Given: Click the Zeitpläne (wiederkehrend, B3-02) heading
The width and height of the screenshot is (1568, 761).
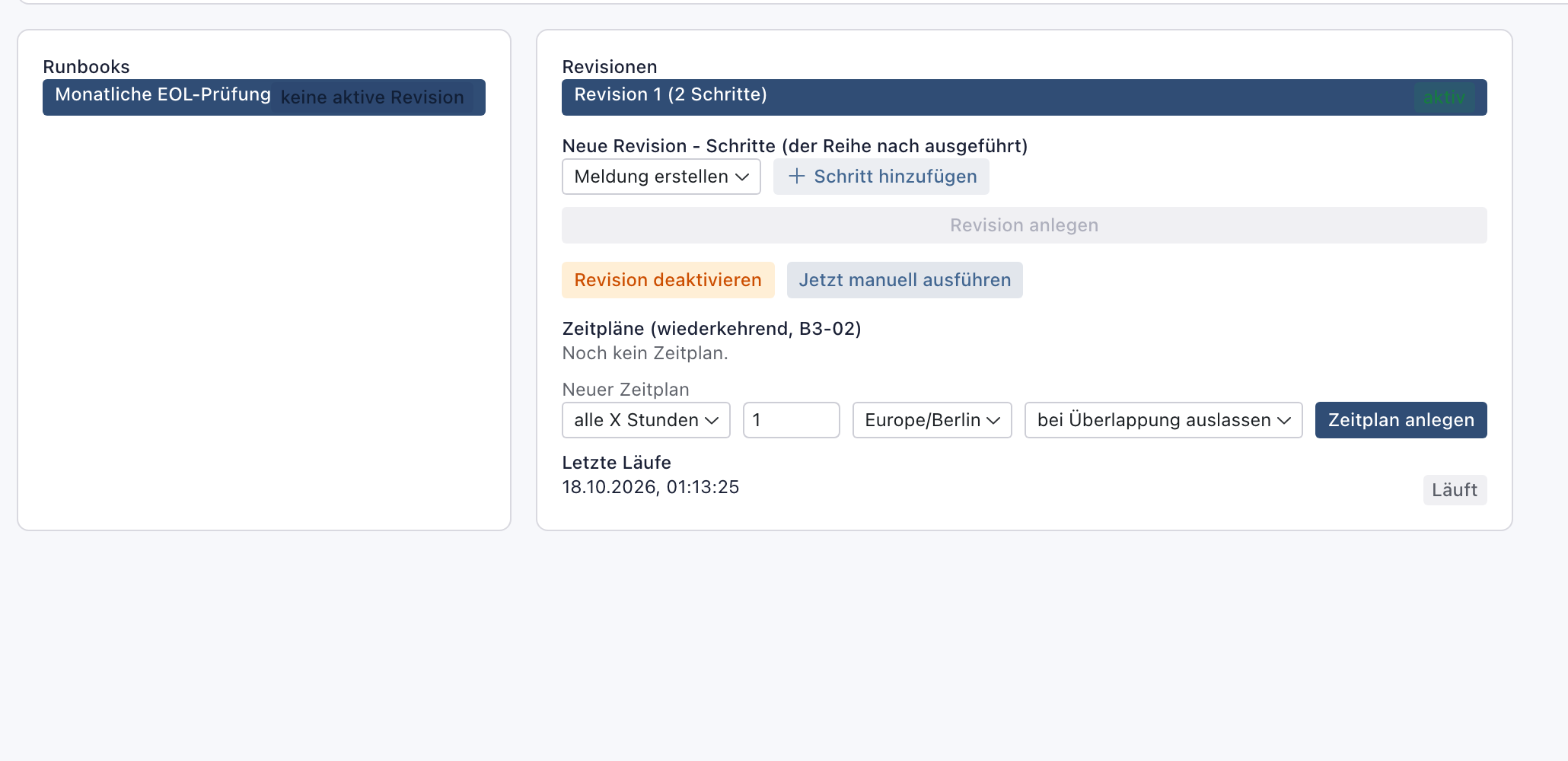Looking at the screenshot, I should tap(712, 329).
